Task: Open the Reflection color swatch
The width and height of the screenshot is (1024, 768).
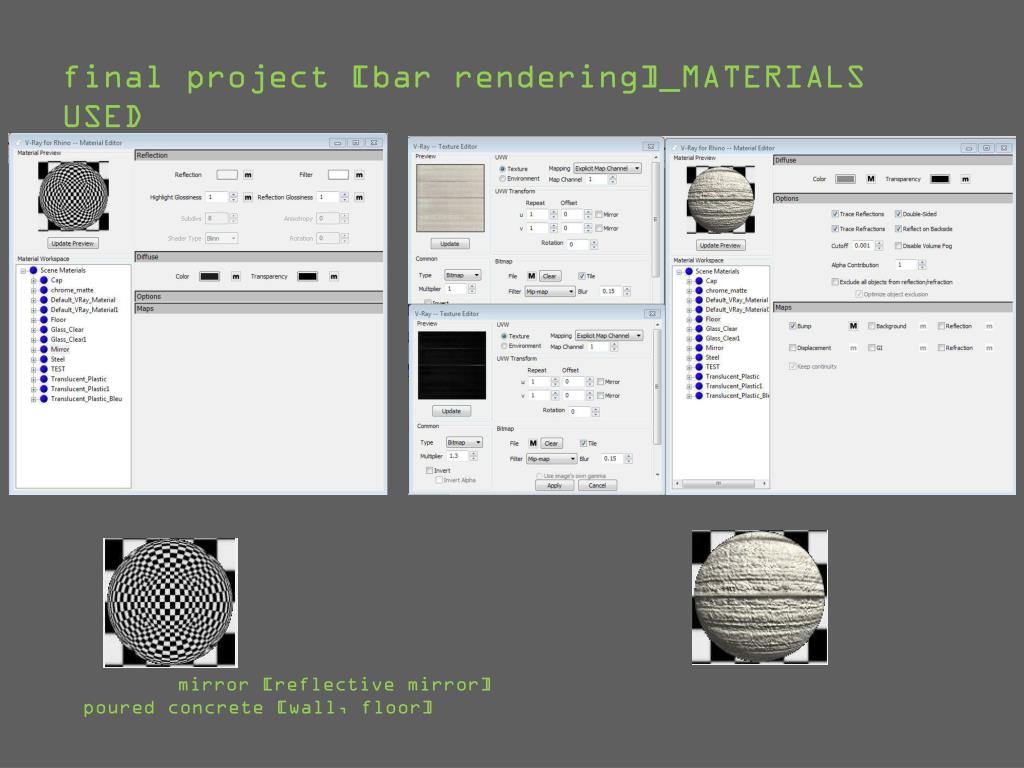Action: point(227,175)
